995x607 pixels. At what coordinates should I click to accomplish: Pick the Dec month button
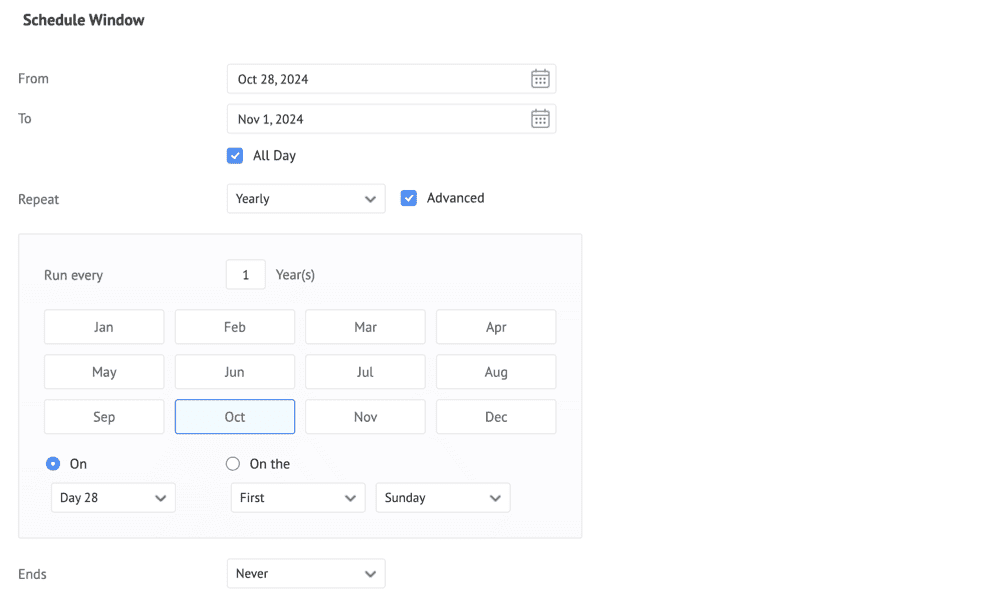496,417
